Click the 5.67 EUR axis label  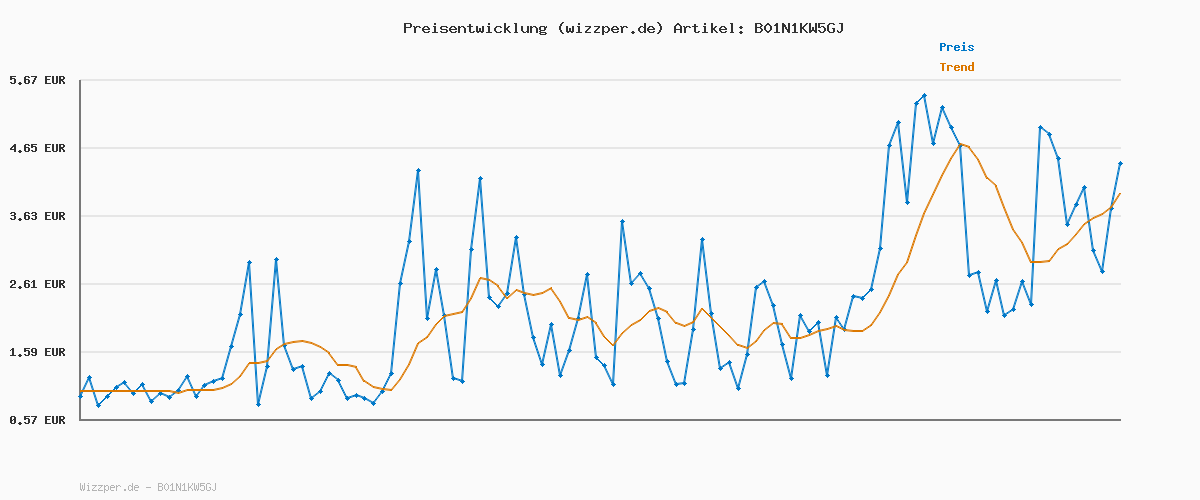coord(37,80)
